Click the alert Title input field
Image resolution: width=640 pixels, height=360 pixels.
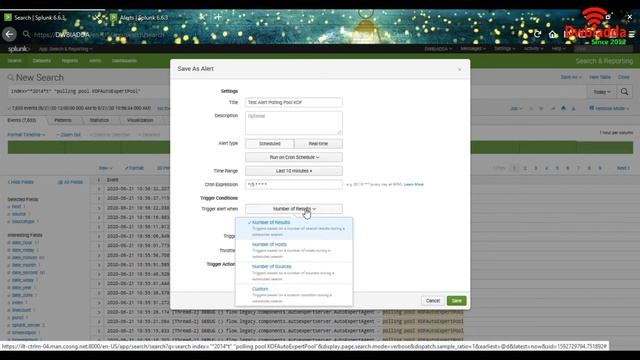pos(294,102)
